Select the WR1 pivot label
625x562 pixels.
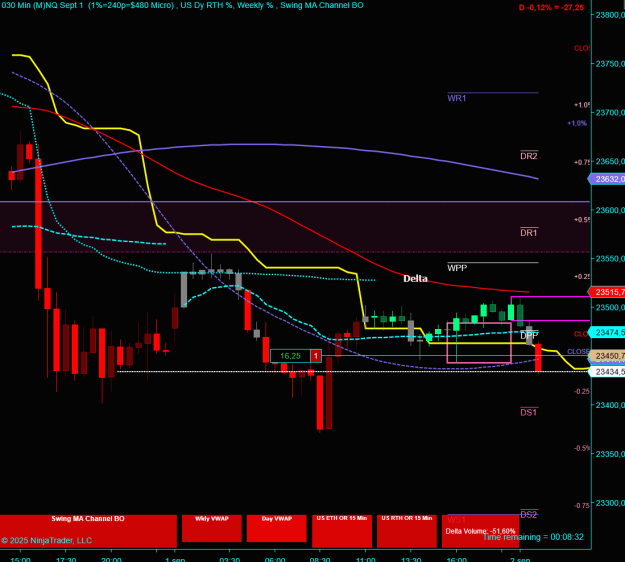456,98
